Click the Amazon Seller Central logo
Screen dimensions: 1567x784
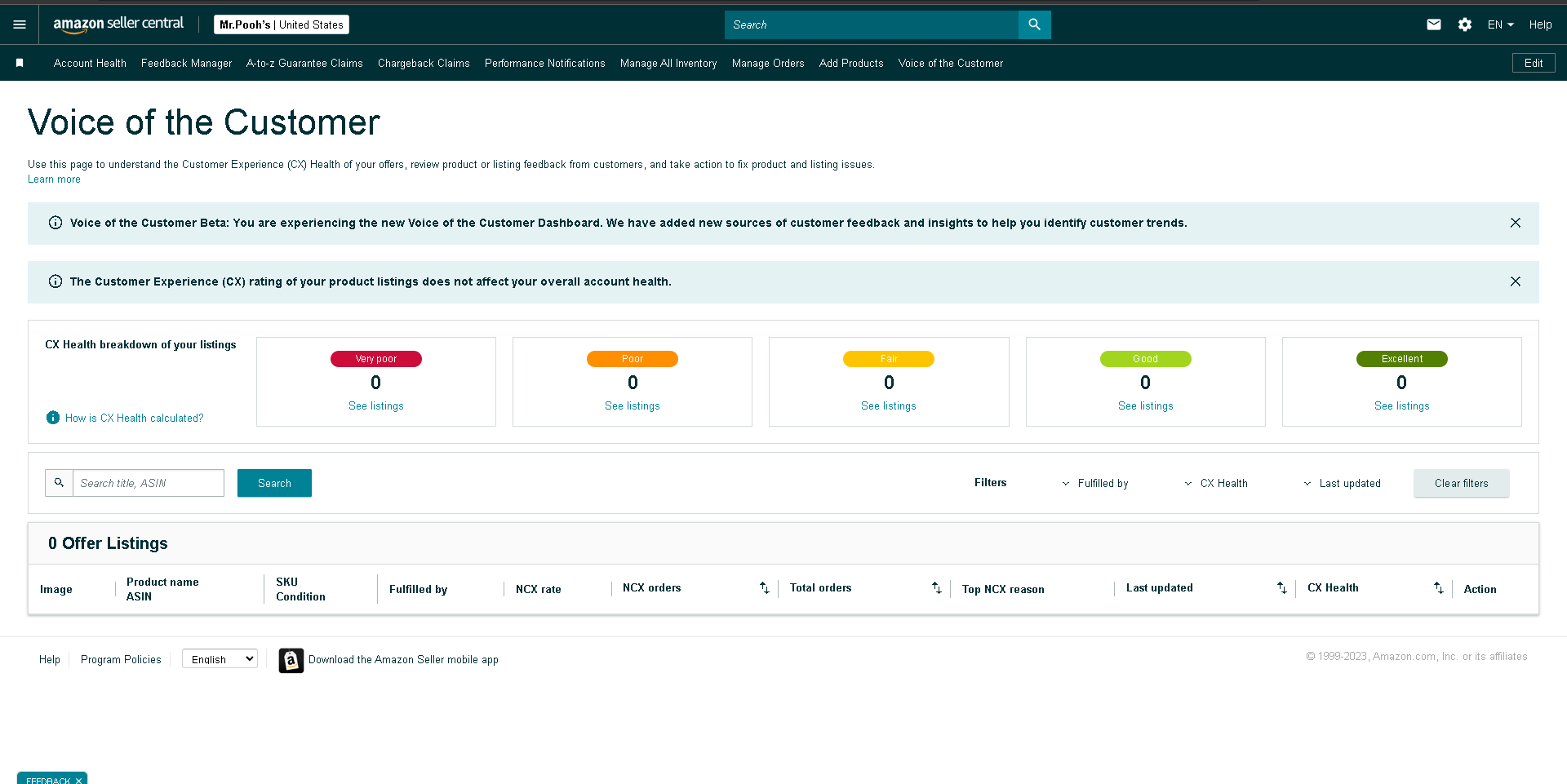click(x=118, y=24)
